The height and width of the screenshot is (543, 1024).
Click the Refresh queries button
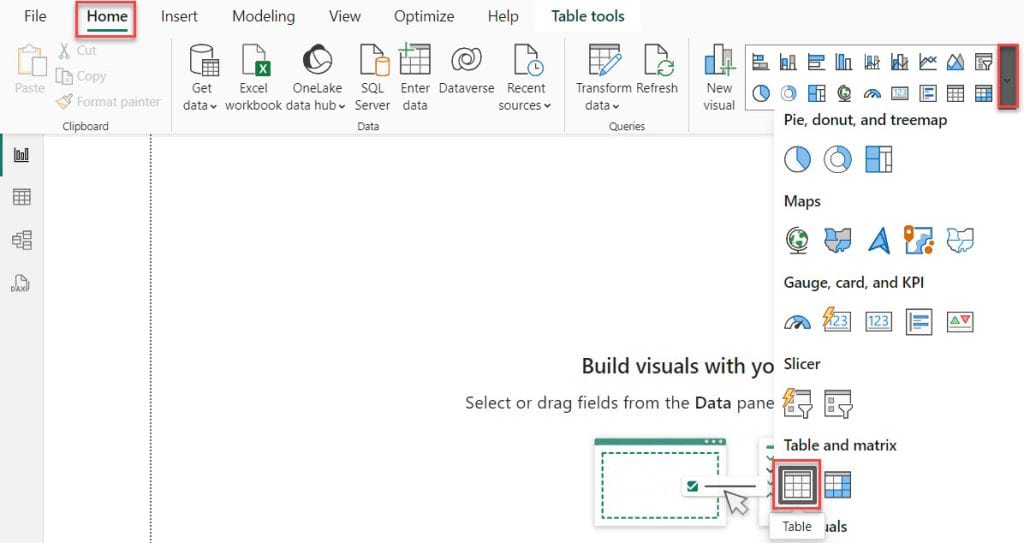point(657,71)
